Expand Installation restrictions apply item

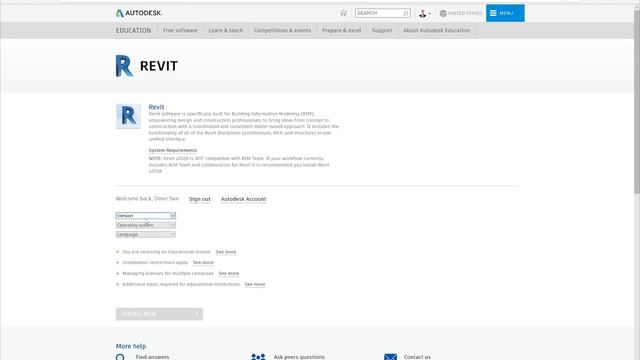pyautogui.click(x=118, y=262)
